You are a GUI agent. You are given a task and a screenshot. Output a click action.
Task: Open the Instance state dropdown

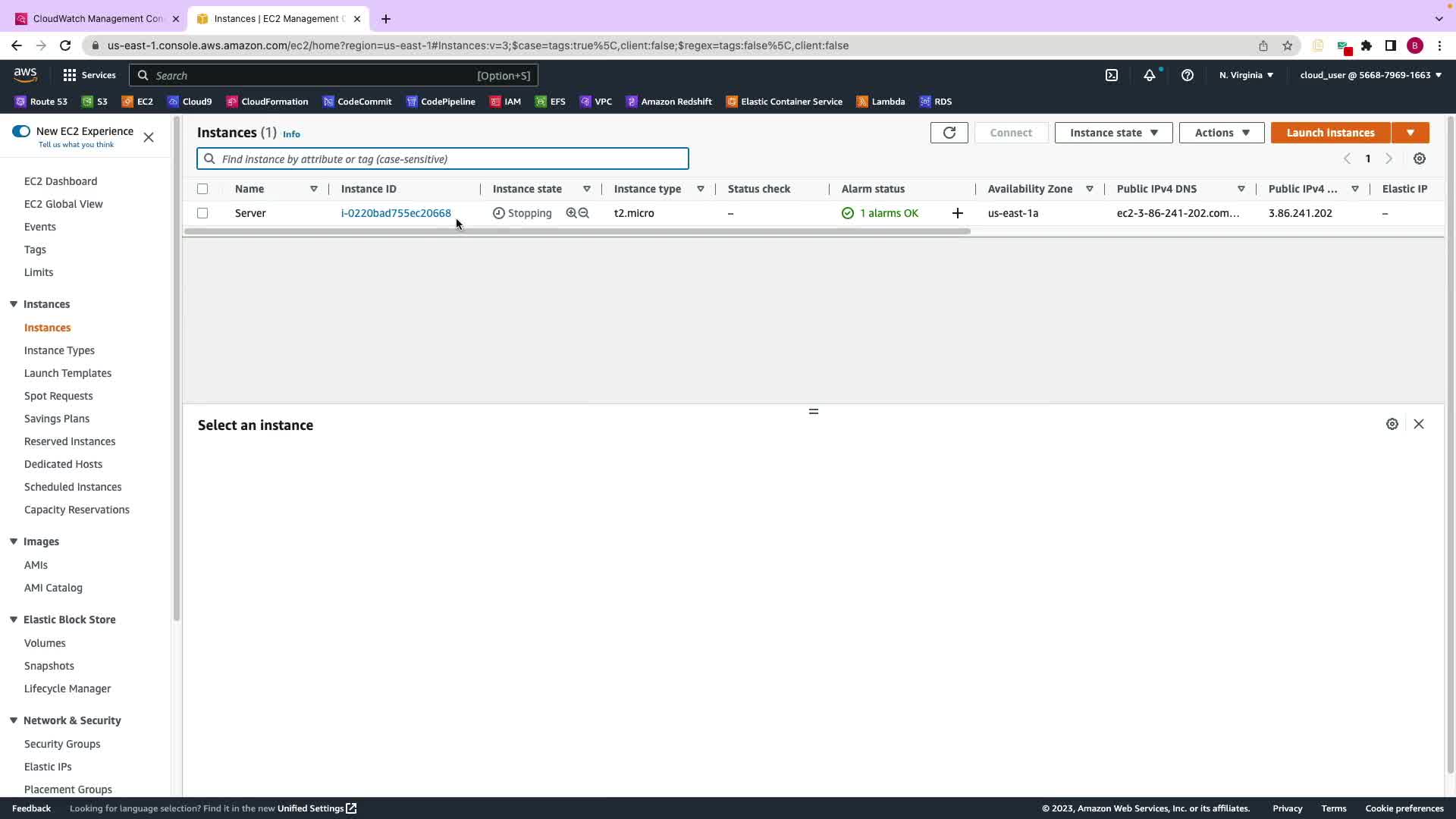(1112, 133)
